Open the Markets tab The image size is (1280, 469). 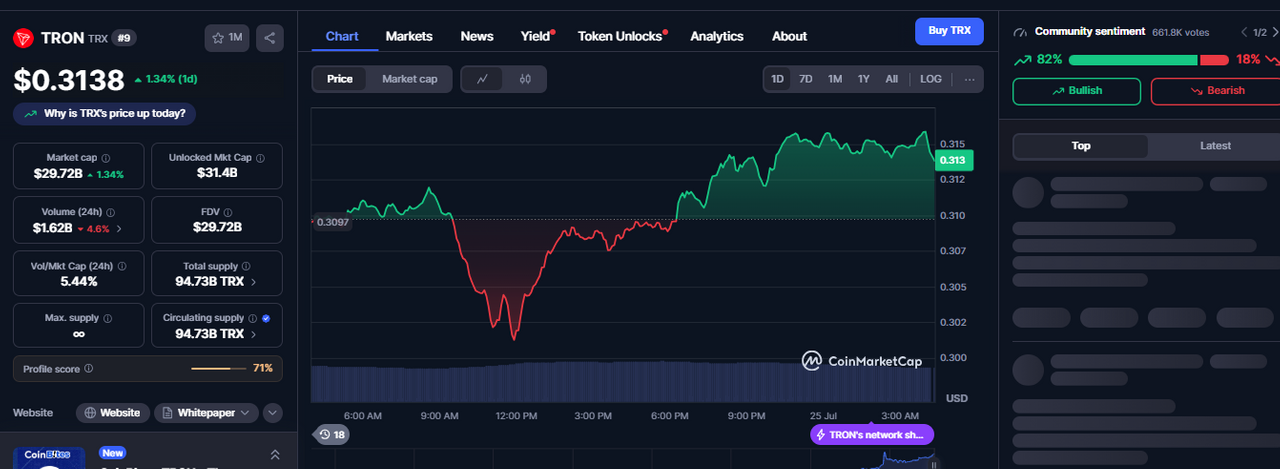tap(409, 36)
